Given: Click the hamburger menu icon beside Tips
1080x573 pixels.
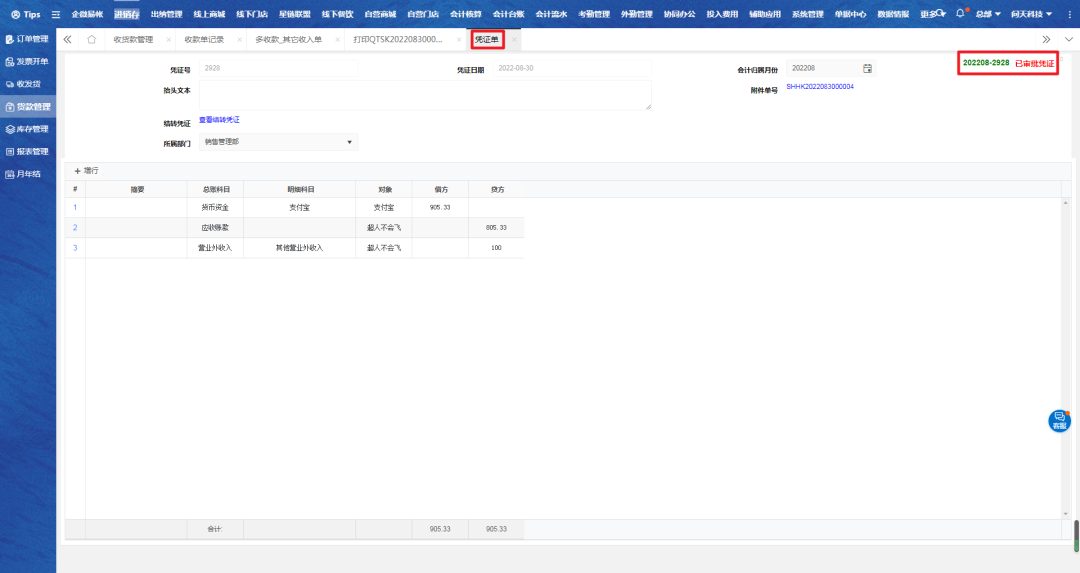Looking at the screenshot, I should tap(56, 14).
